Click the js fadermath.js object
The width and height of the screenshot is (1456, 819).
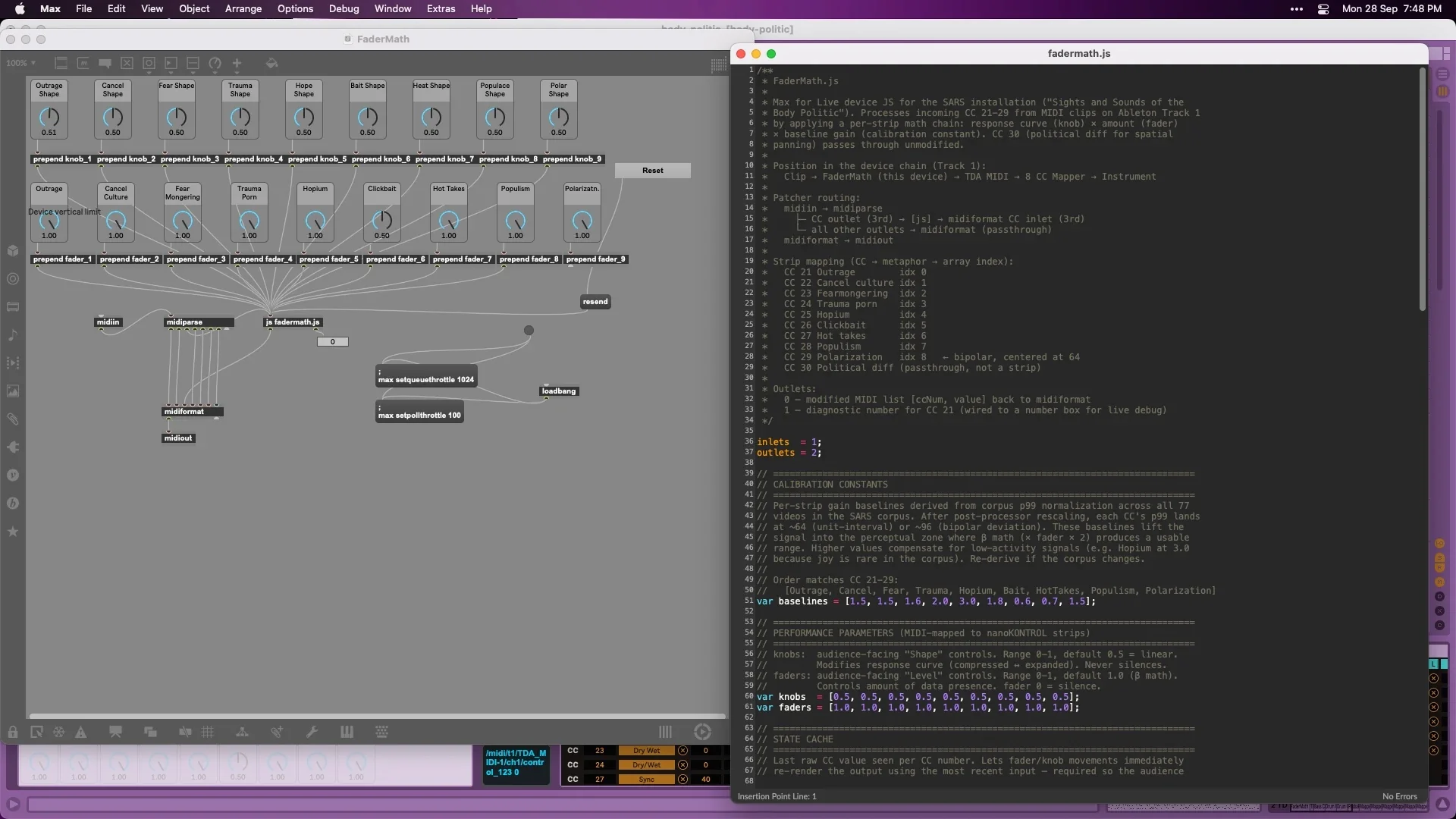pyautogui.click(x=293, y=322)
